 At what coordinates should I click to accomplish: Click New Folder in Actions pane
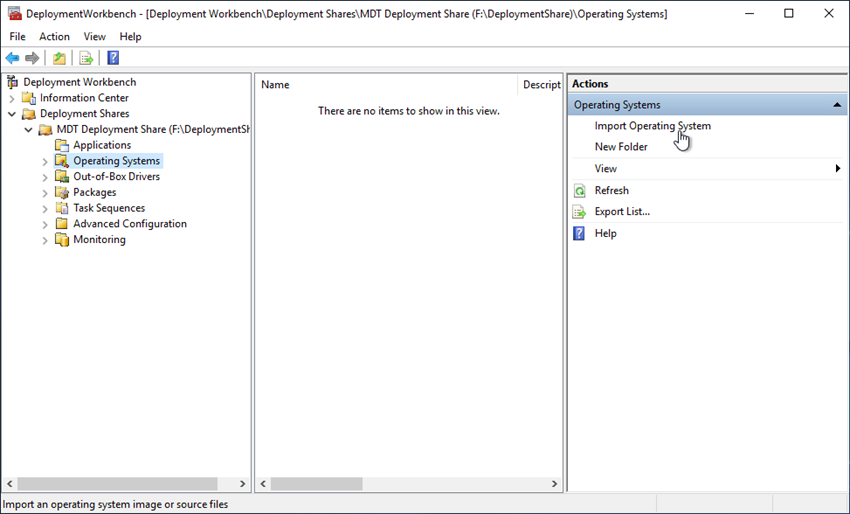tap(621, 147)
